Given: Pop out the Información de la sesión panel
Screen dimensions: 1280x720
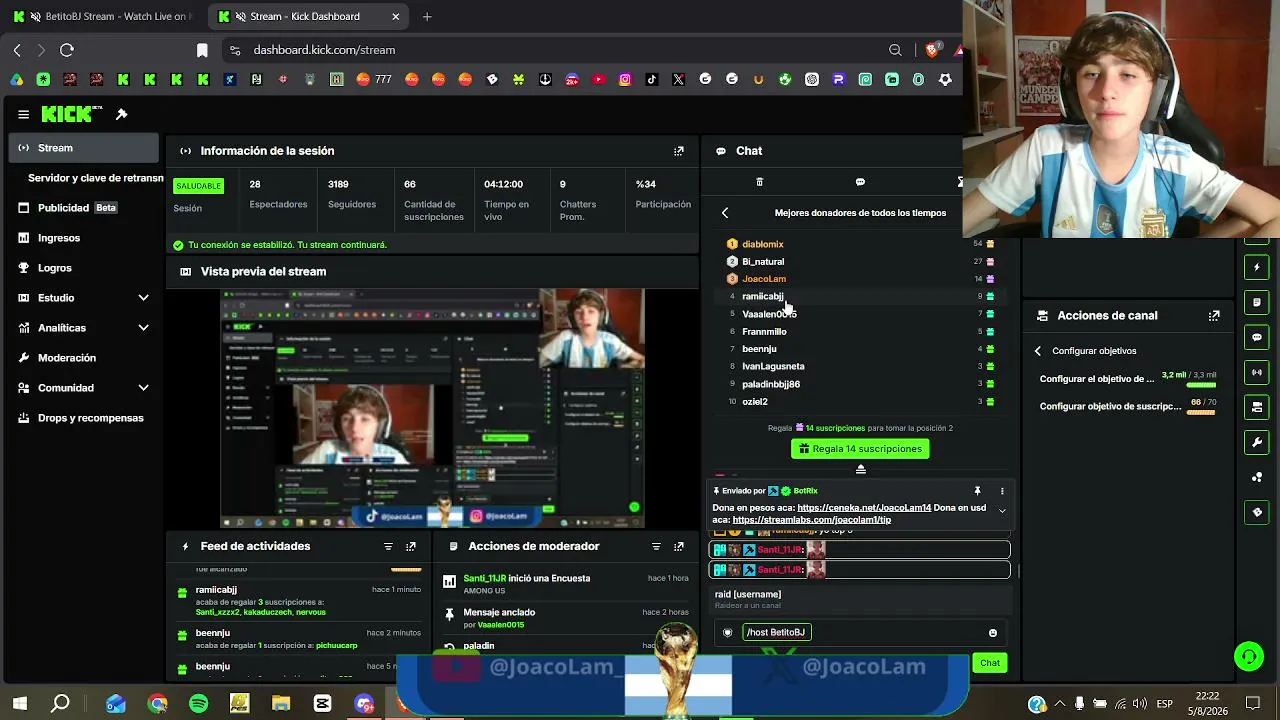Looking at the screenshot, I should 679,151.
